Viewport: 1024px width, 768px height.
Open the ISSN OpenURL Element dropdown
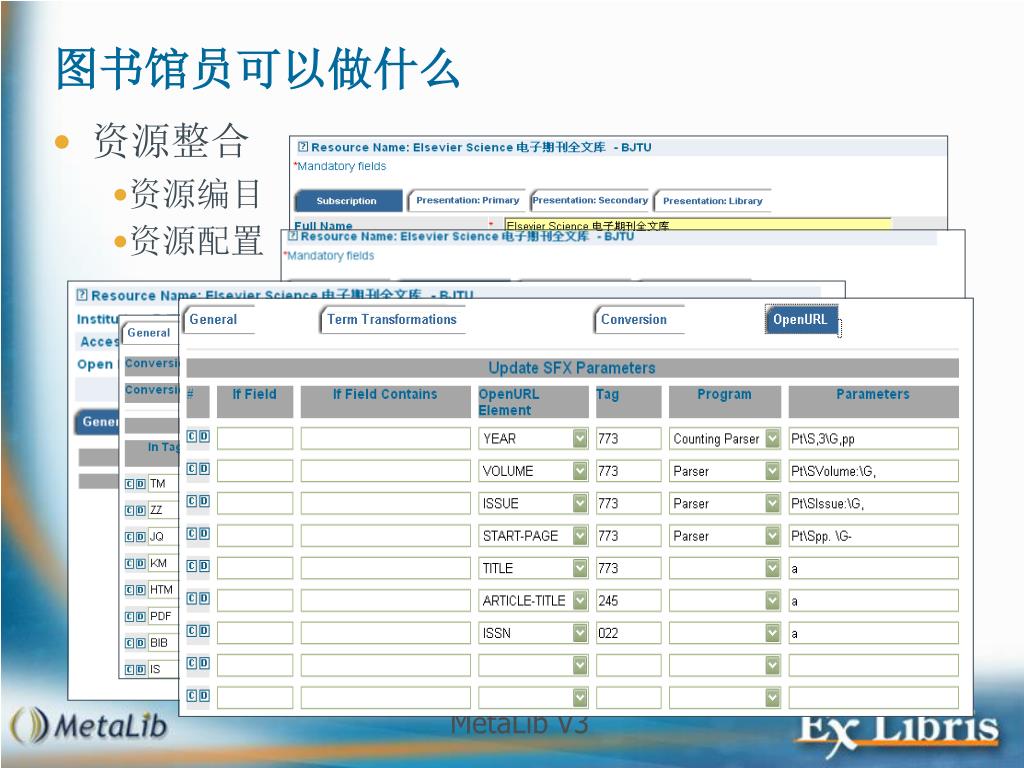coord(580,633)
